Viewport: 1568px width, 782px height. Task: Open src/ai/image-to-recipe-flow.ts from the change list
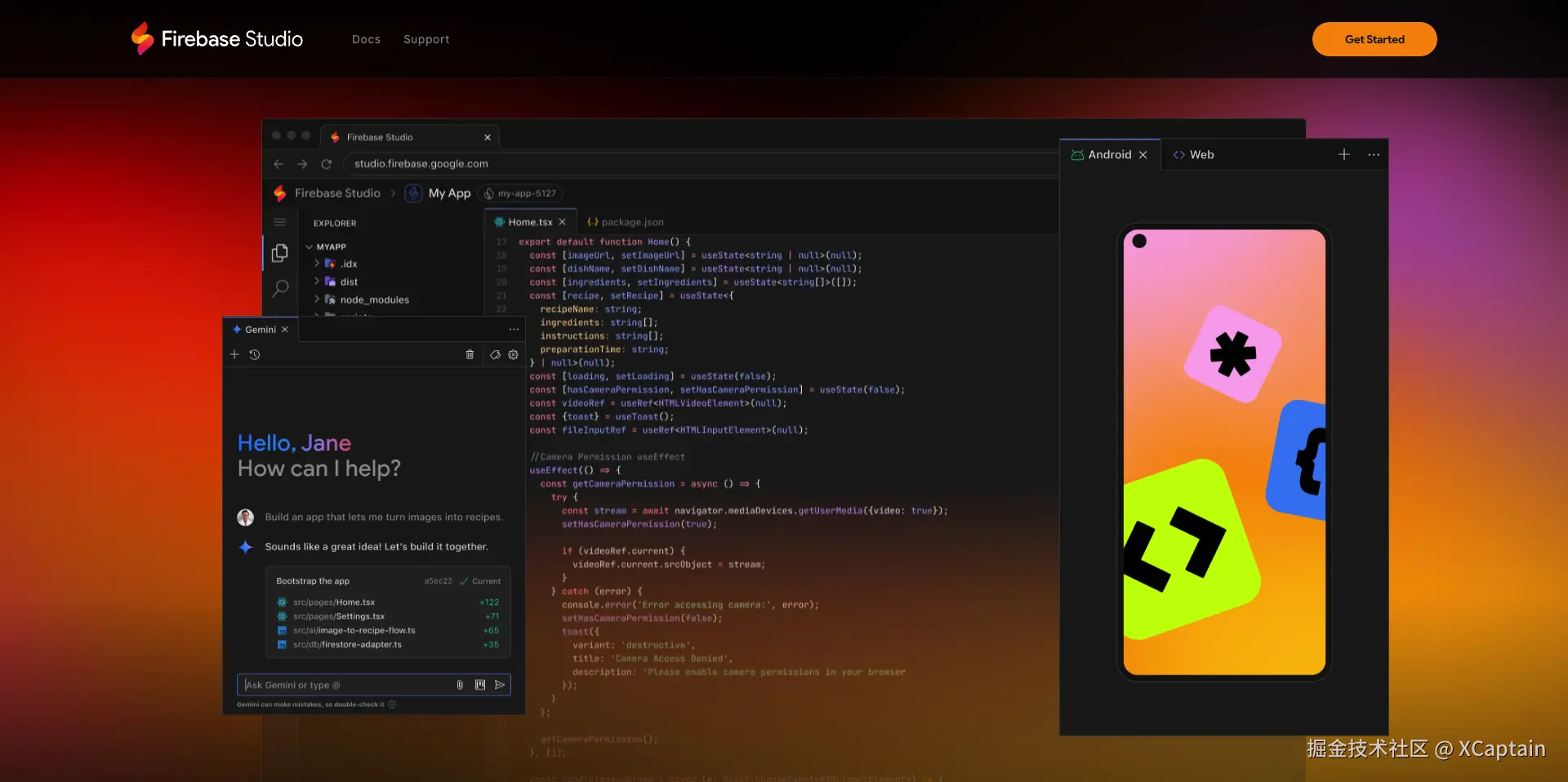pos(354,630)
